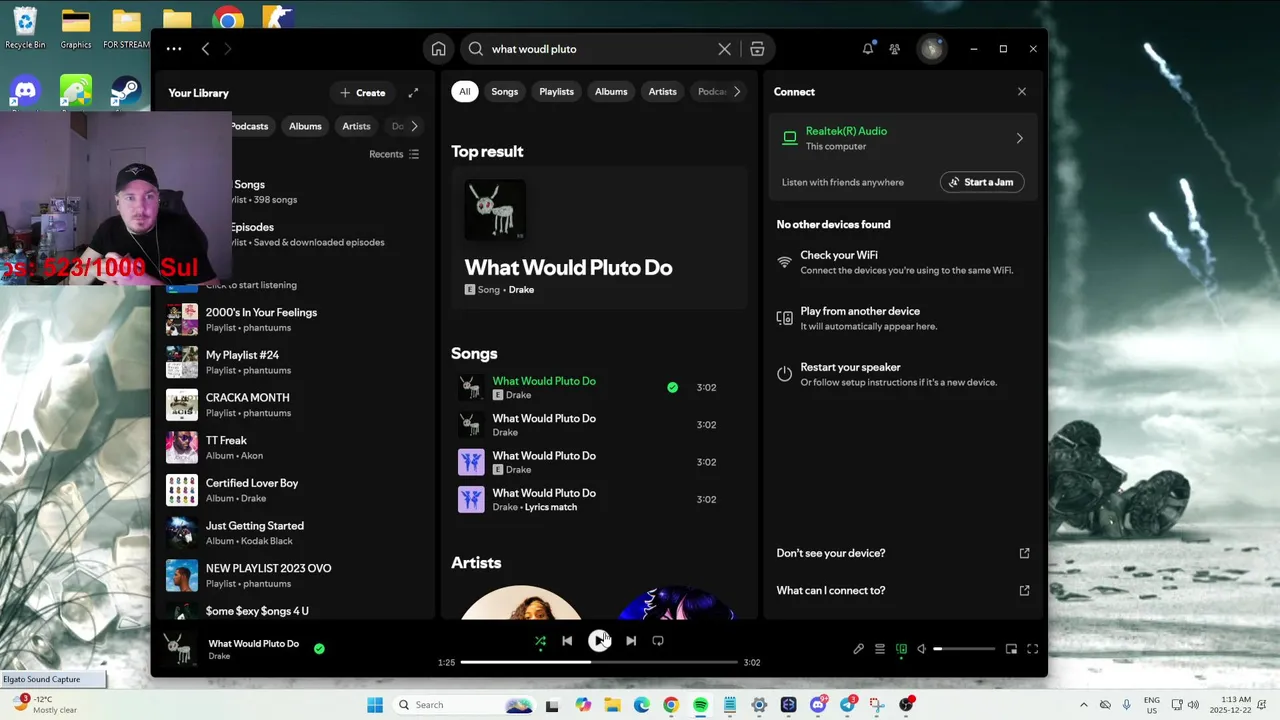Open the Windows Start menu
Screen dimensions: 1280x720
[x=375, y=705]
